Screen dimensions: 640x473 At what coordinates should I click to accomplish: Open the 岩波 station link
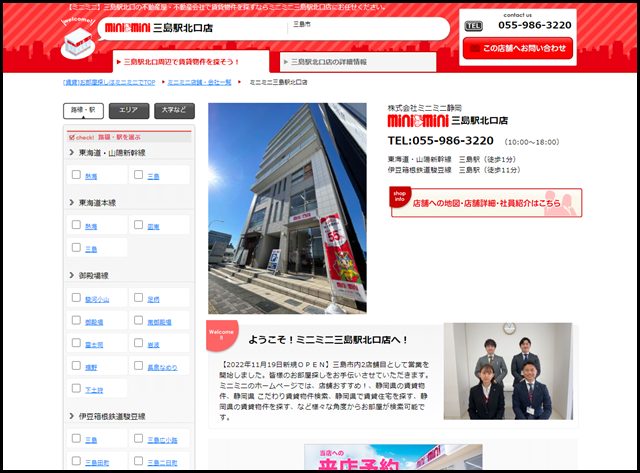(x=153, y=345)
